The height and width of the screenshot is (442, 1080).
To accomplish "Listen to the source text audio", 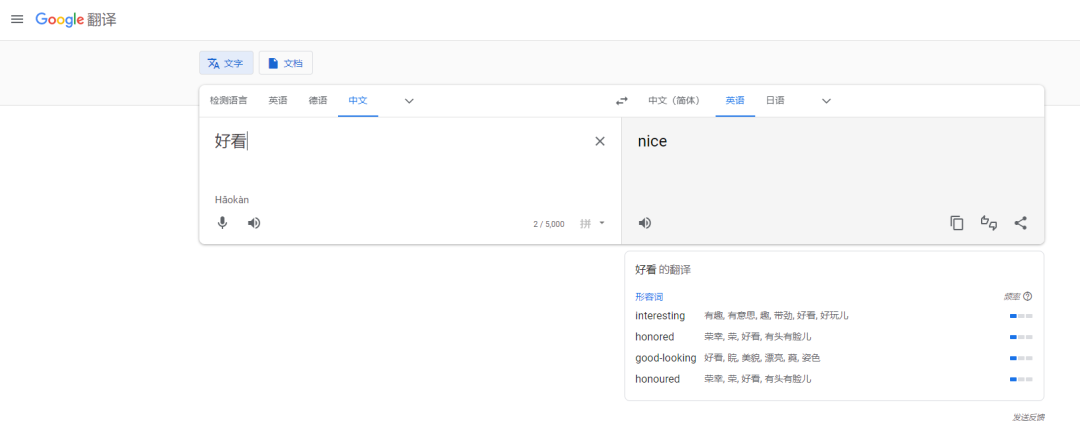I will pyautogui.click(x=254, y=223).
